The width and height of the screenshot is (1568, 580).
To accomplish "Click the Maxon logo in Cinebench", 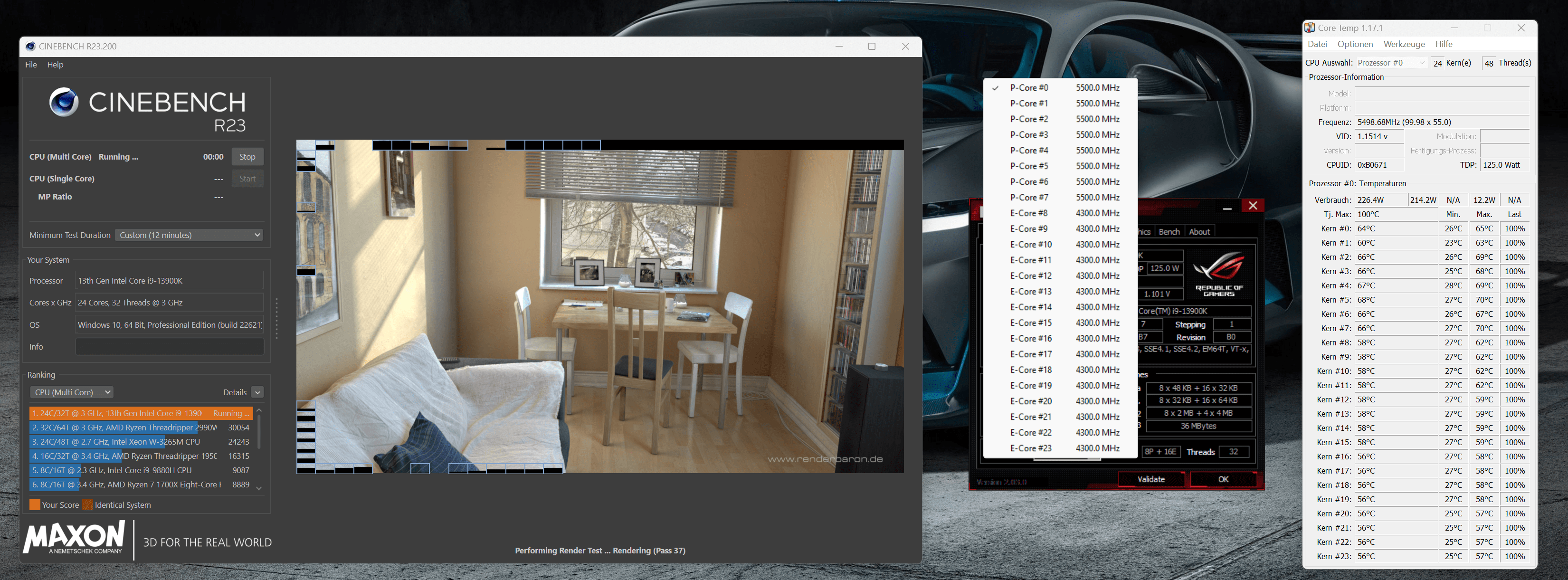I will pos(74,537).
